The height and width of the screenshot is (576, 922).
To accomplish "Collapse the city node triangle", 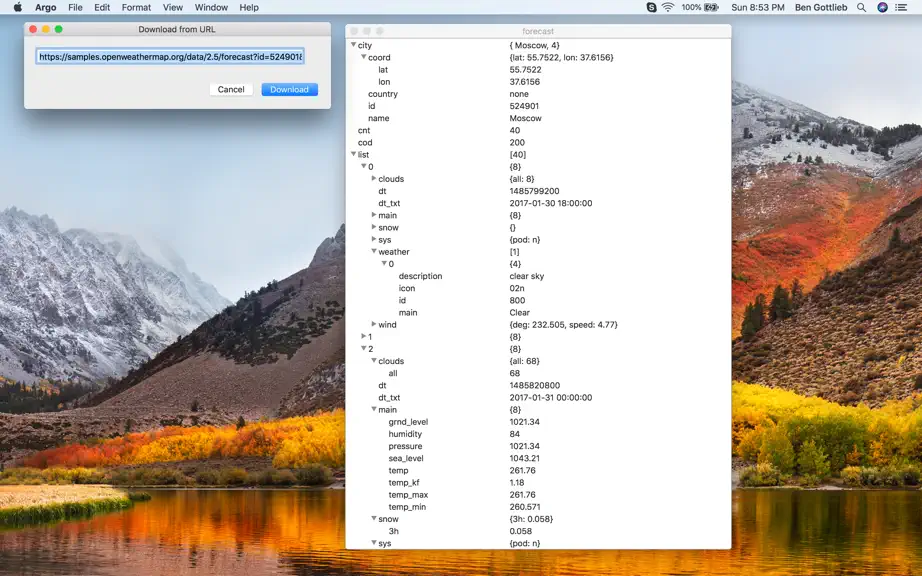I will point(353,45).
